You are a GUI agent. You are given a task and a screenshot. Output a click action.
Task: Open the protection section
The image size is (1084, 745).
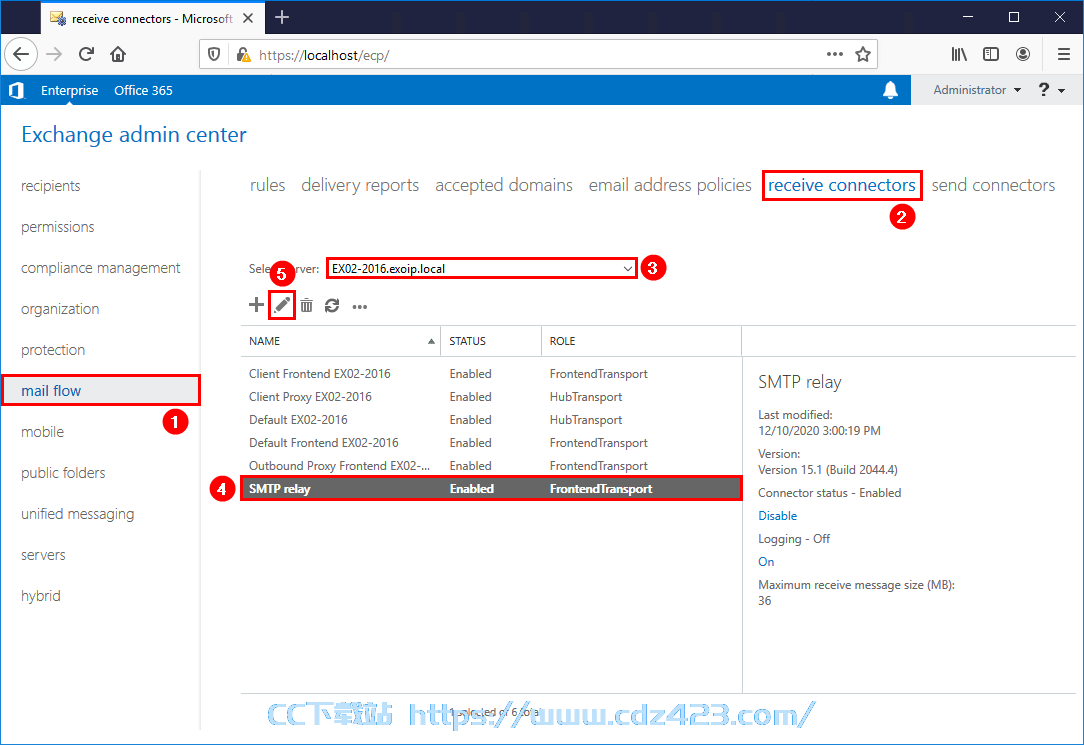tap(53, 350)
